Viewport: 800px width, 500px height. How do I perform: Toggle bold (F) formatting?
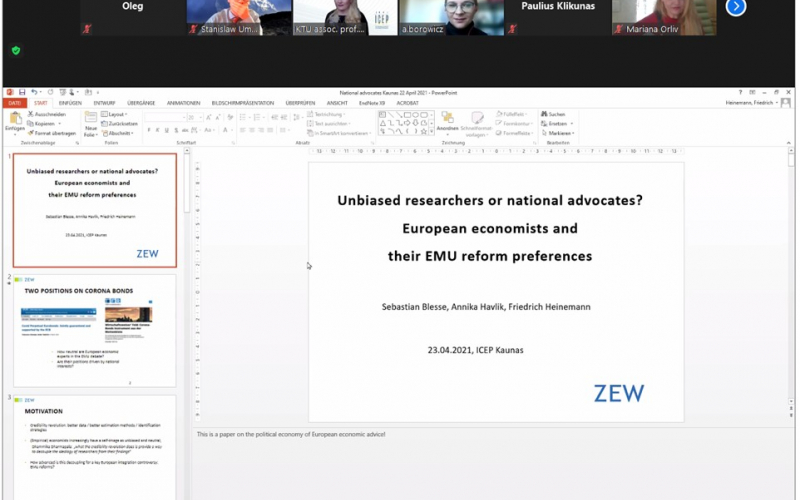[x=148, y=131]
